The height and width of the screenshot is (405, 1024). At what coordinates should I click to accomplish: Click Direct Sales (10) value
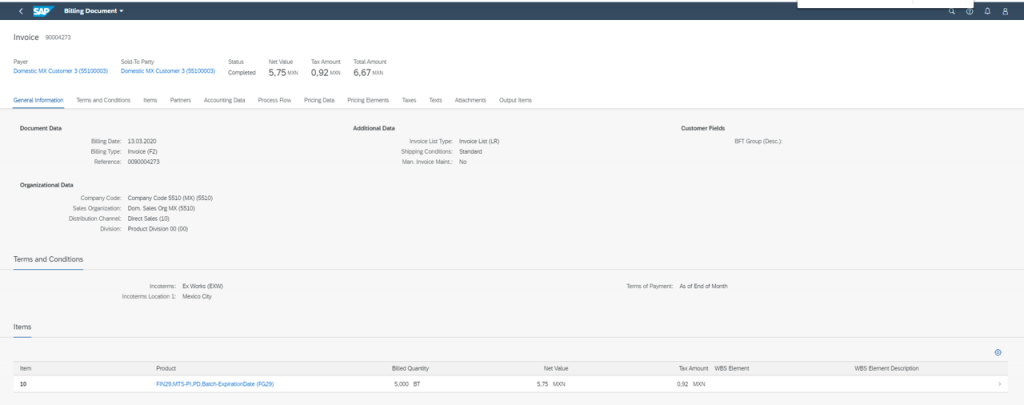(148, 219)
